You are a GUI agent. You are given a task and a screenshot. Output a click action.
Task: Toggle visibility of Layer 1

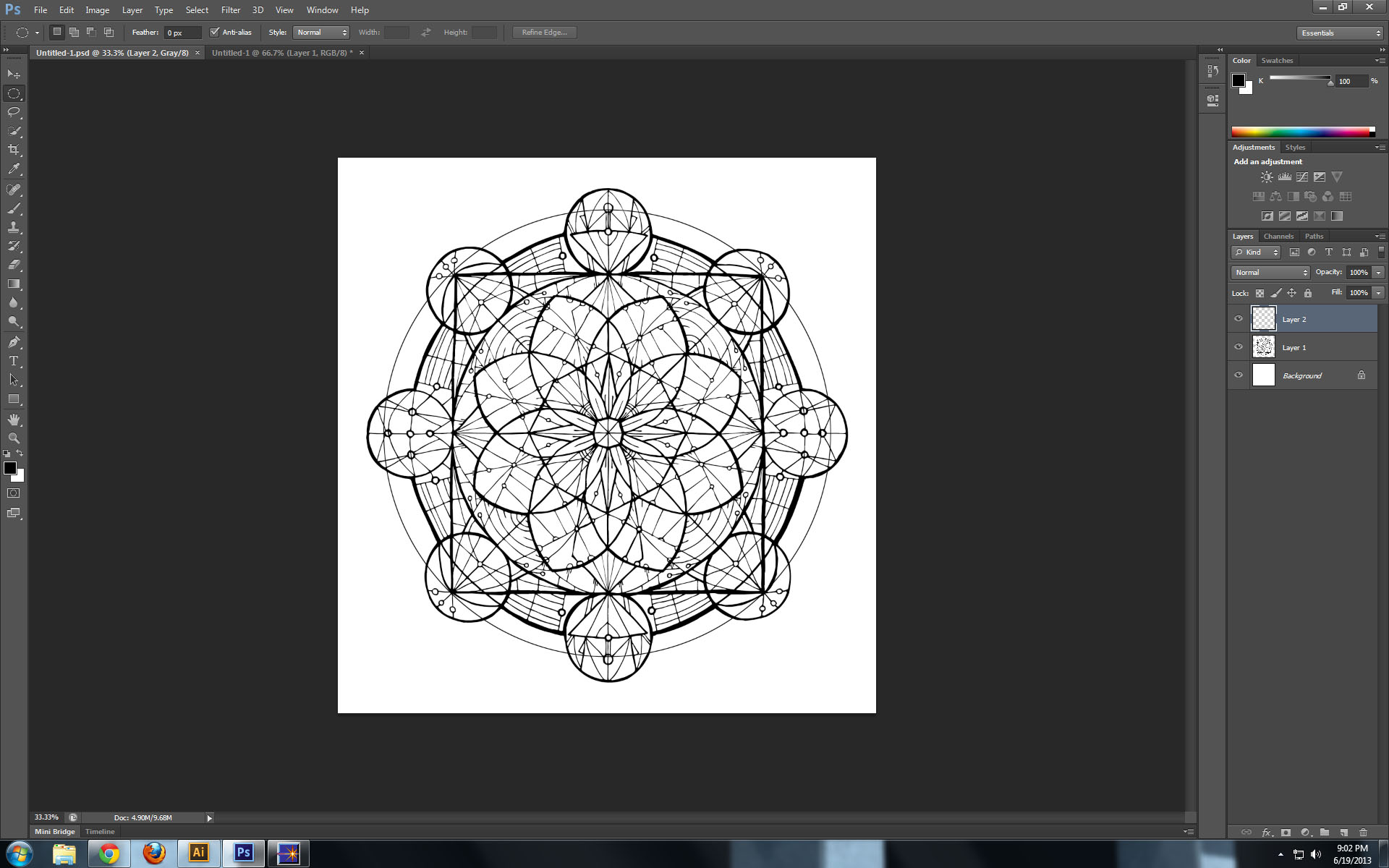(x=1239, y=347)
